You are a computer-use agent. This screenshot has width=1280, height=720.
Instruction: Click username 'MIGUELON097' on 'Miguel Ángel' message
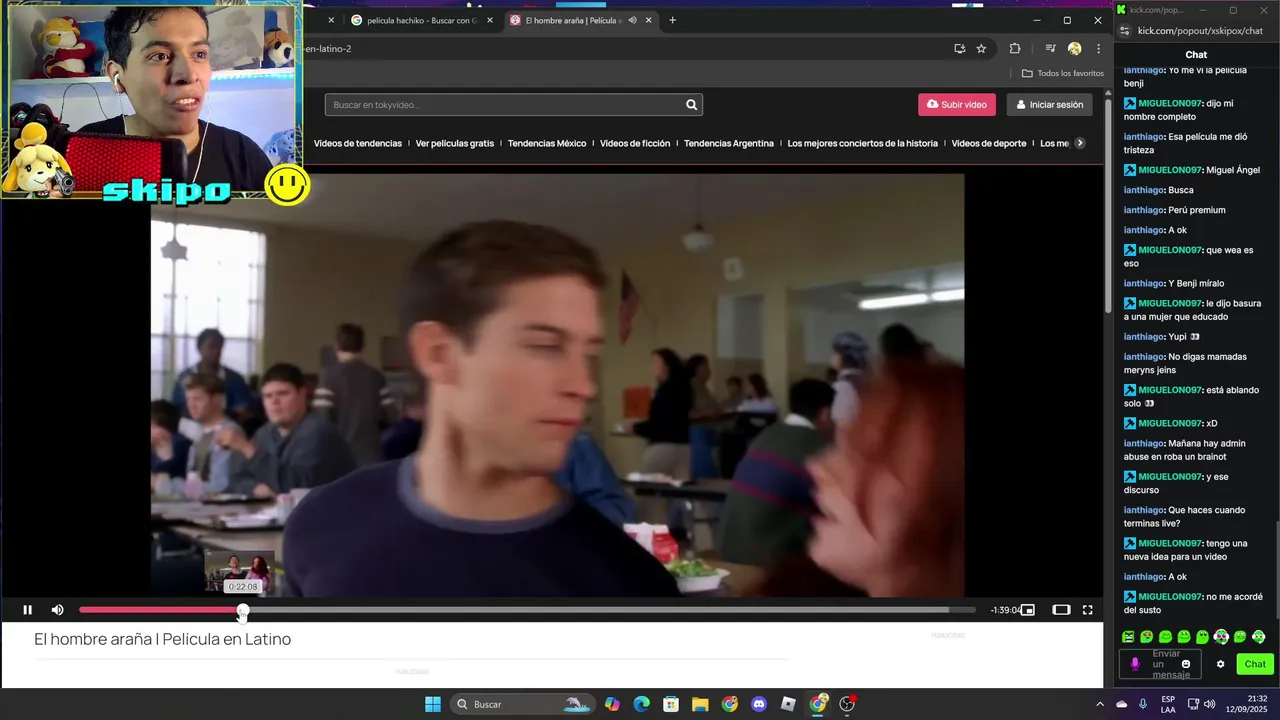click(x=1170, y=170)
